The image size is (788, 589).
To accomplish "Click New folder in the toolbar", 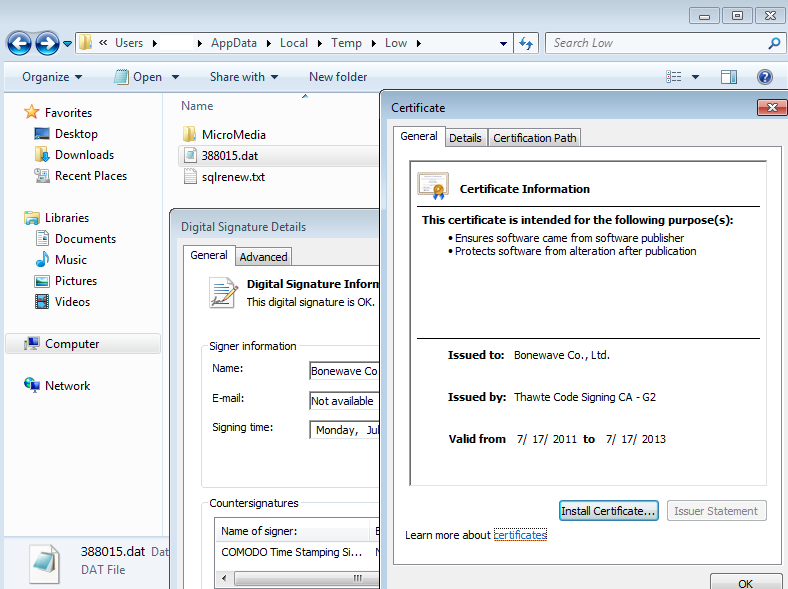I will pyautogui.click(x=338, y=77).
